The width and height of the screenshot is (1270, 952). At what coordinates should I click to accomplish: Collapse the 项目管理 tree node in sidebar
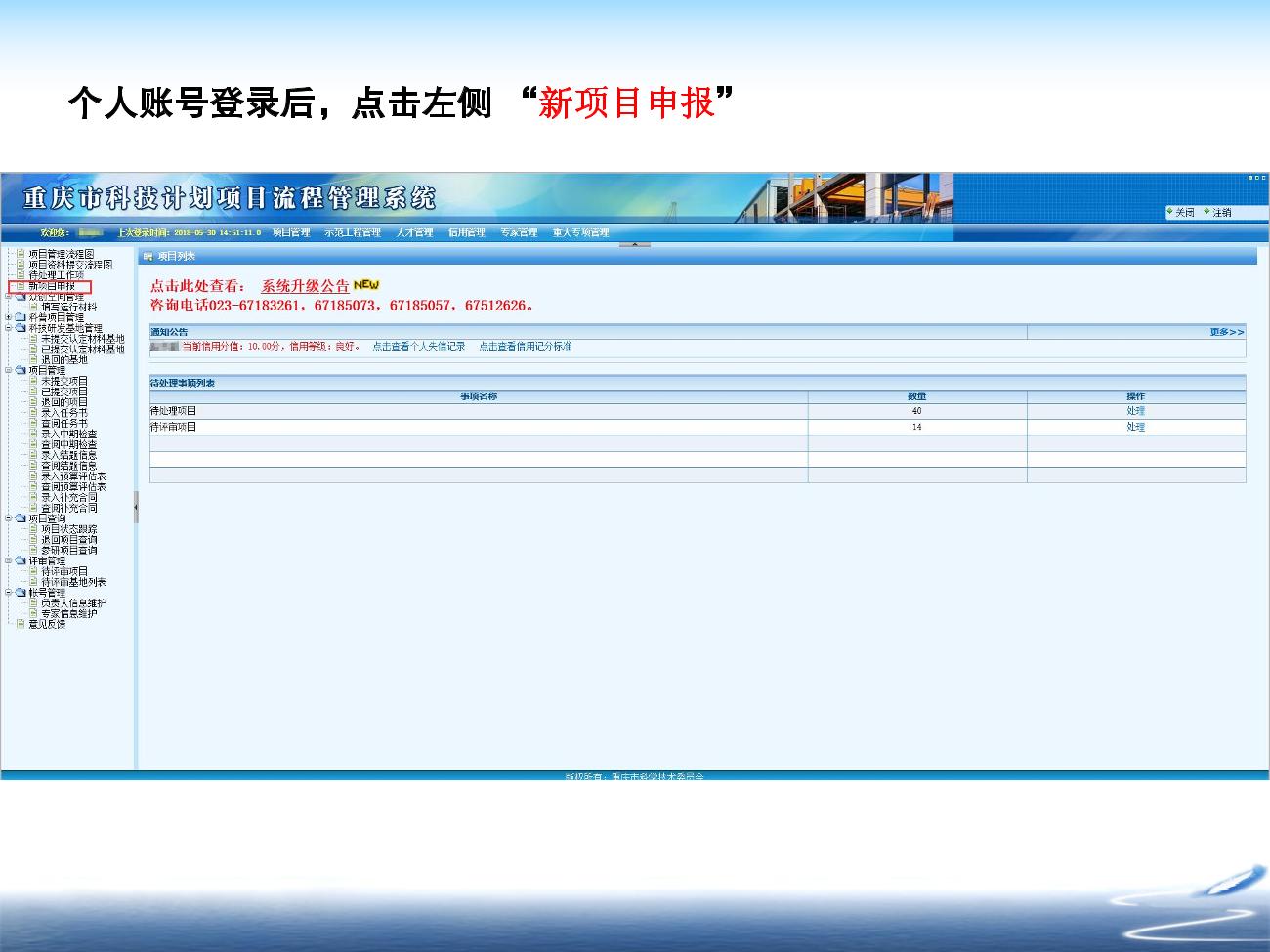tap(9, 370)
